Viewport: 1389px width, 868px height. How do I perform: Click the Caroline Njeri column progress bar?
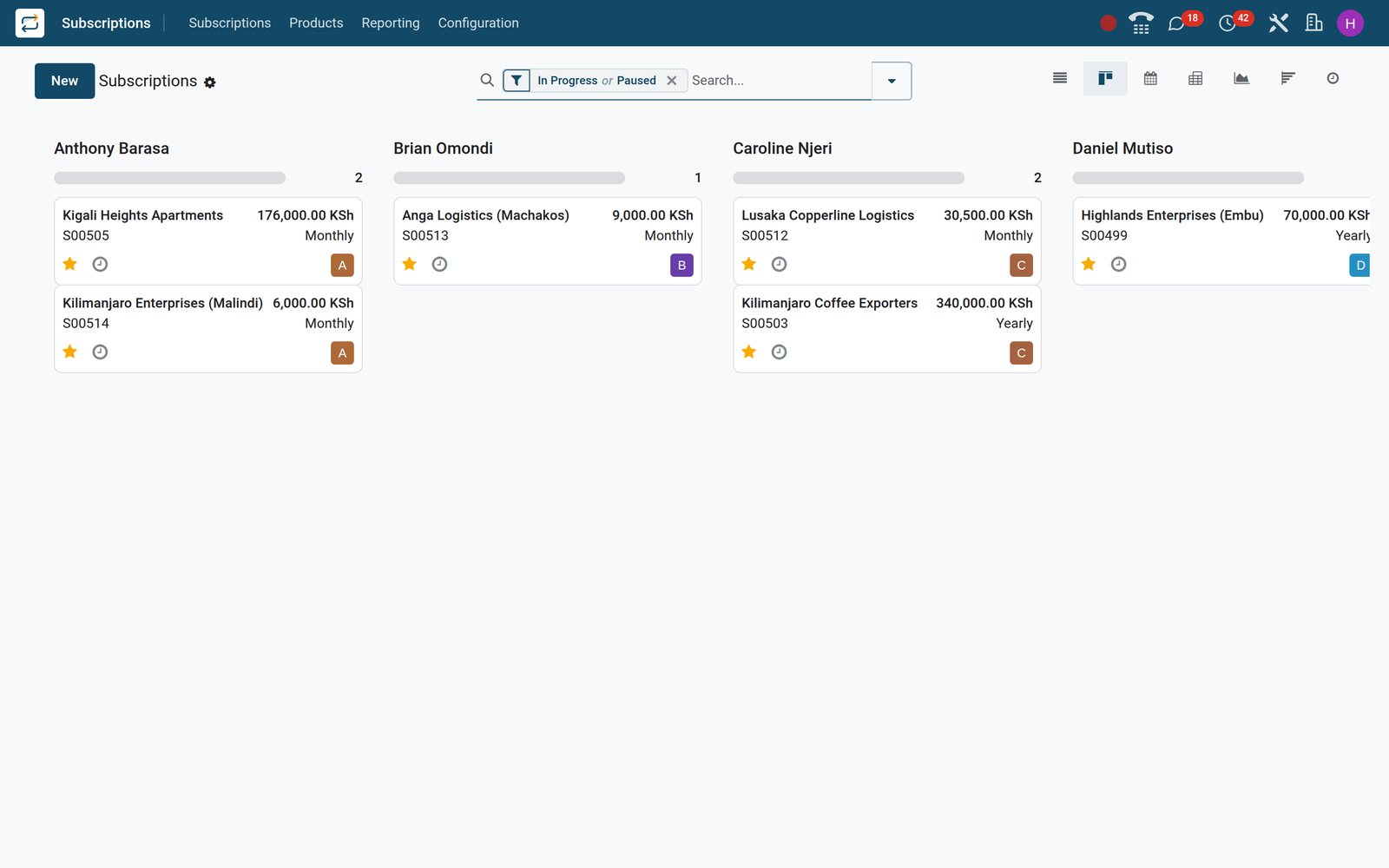coord(848,178)
